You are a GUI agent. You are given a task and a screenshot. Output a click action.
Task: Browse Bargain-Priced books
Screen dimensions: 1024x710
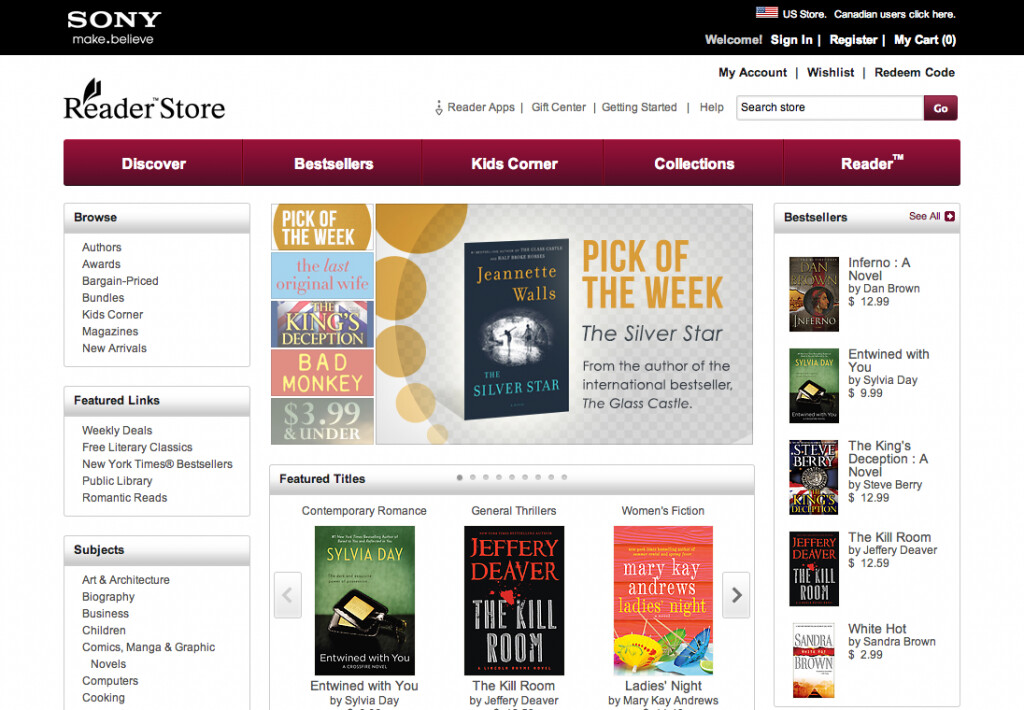(120, 281)
